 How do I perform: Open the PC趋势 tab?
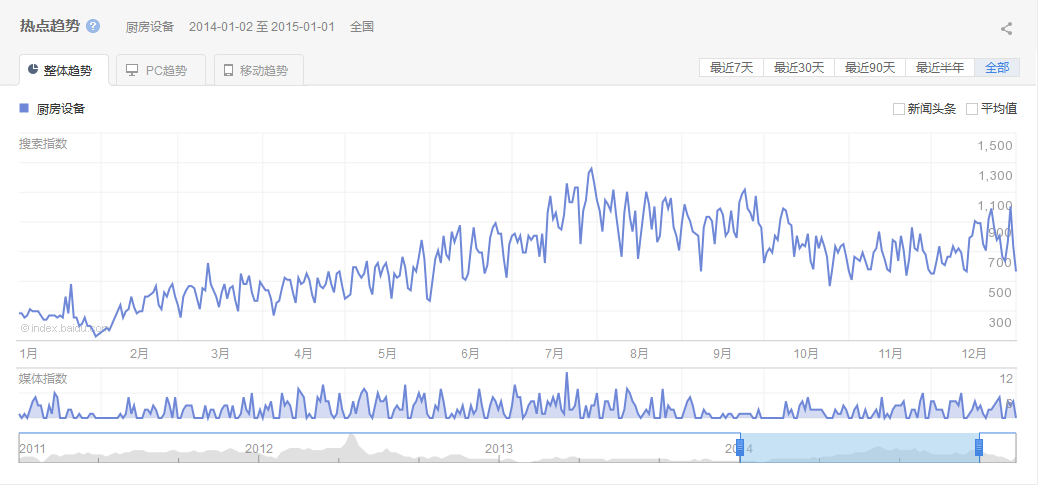pos(161,70)
